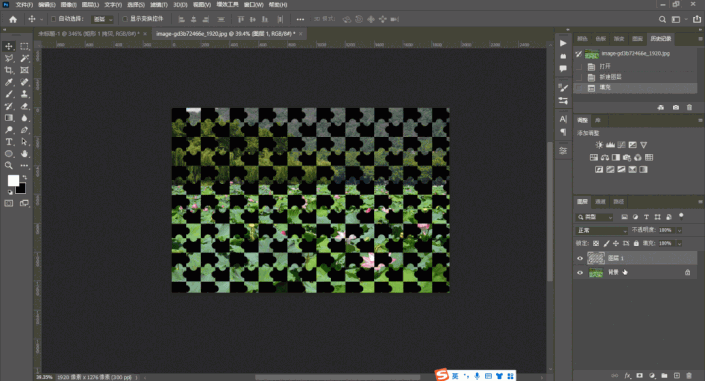Select the Dodge tool
The width and height of the screenshot is (705, 381).
click(x=9, y=130)
